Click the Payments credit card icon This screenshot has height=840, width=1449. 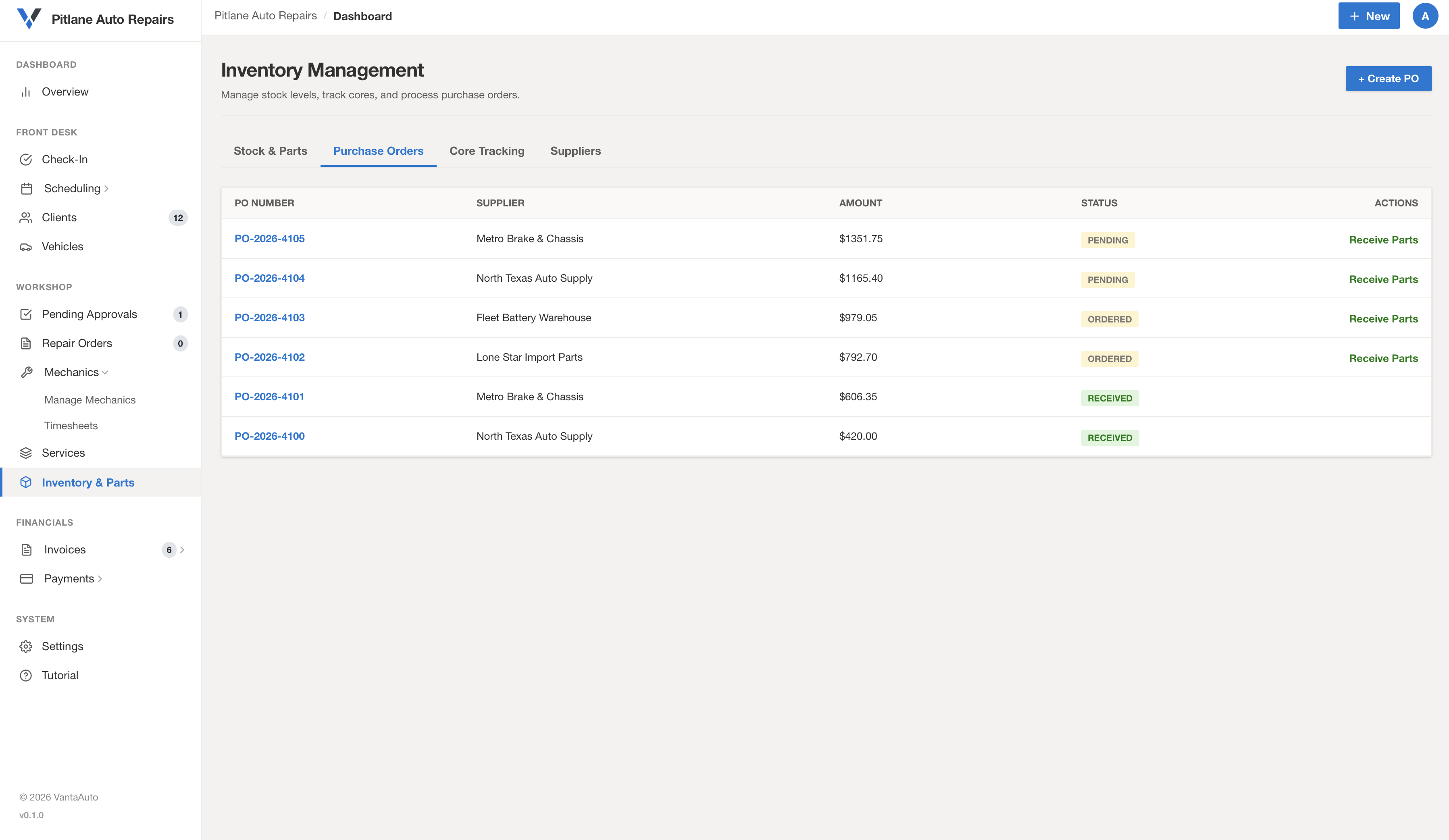27,578
